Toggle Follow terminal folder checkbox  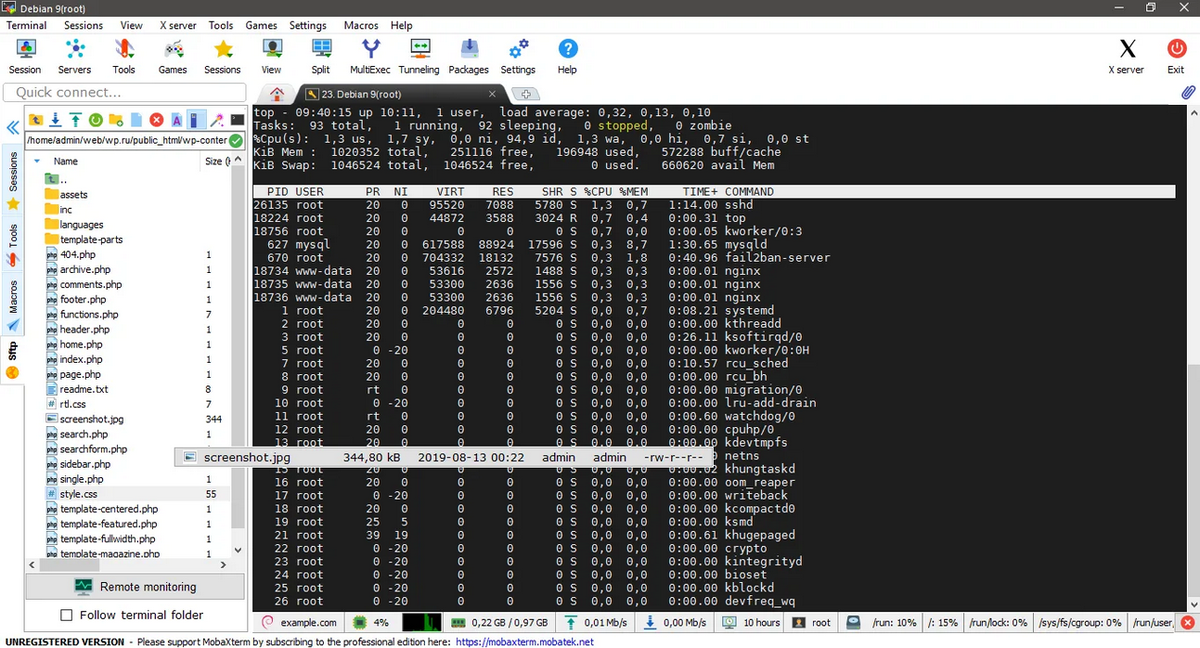pyautogui.click(x=67, y=615)
